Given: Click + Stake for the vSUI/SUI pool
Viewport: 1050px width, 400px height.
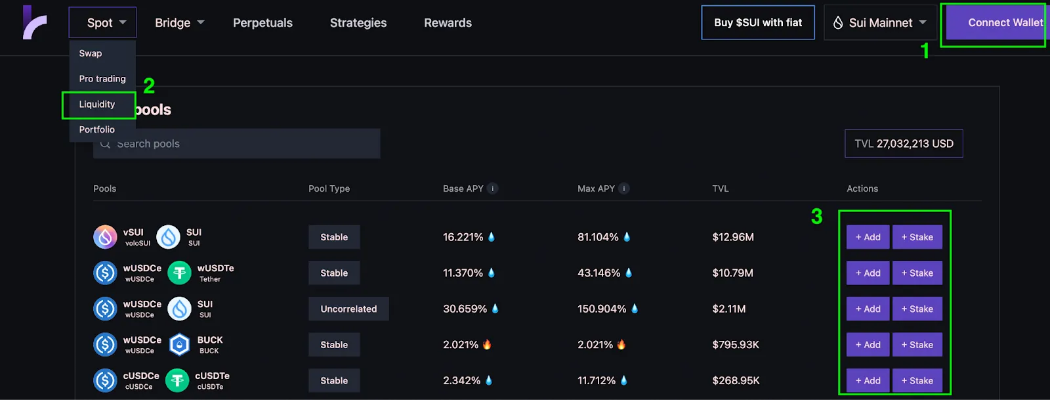Looking at the screenshot, I should pyautogui.click(x=917, y=237).
